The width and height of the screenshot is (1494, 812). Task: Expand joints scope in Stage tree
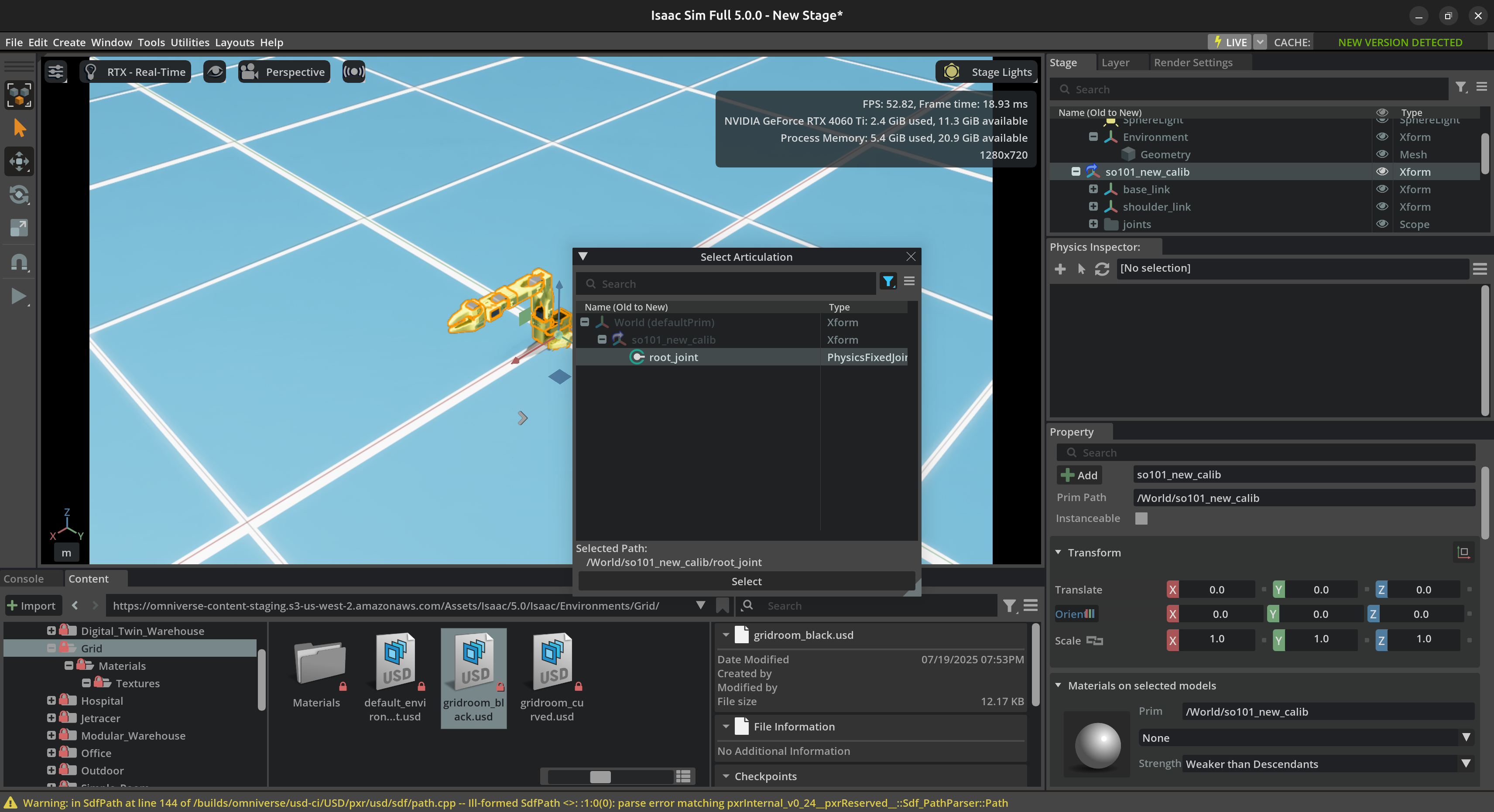click(x=1093, y=224)
